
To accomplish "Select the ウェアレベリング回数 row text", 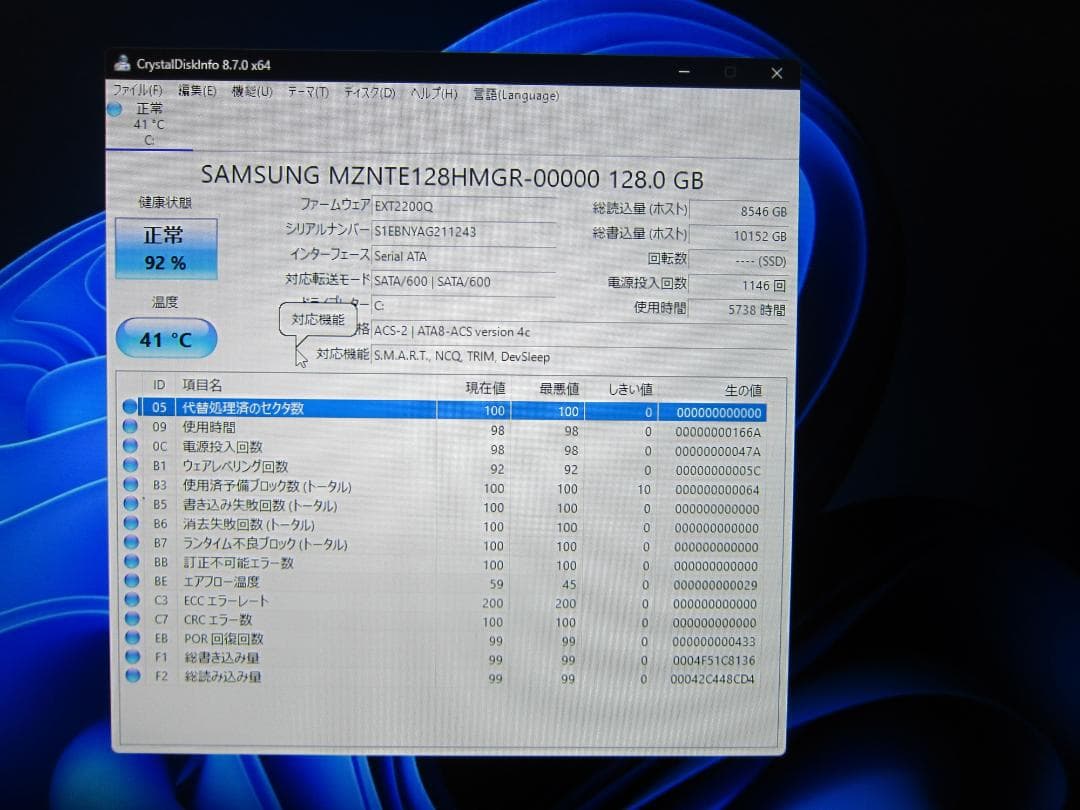I will pos(235,466).
